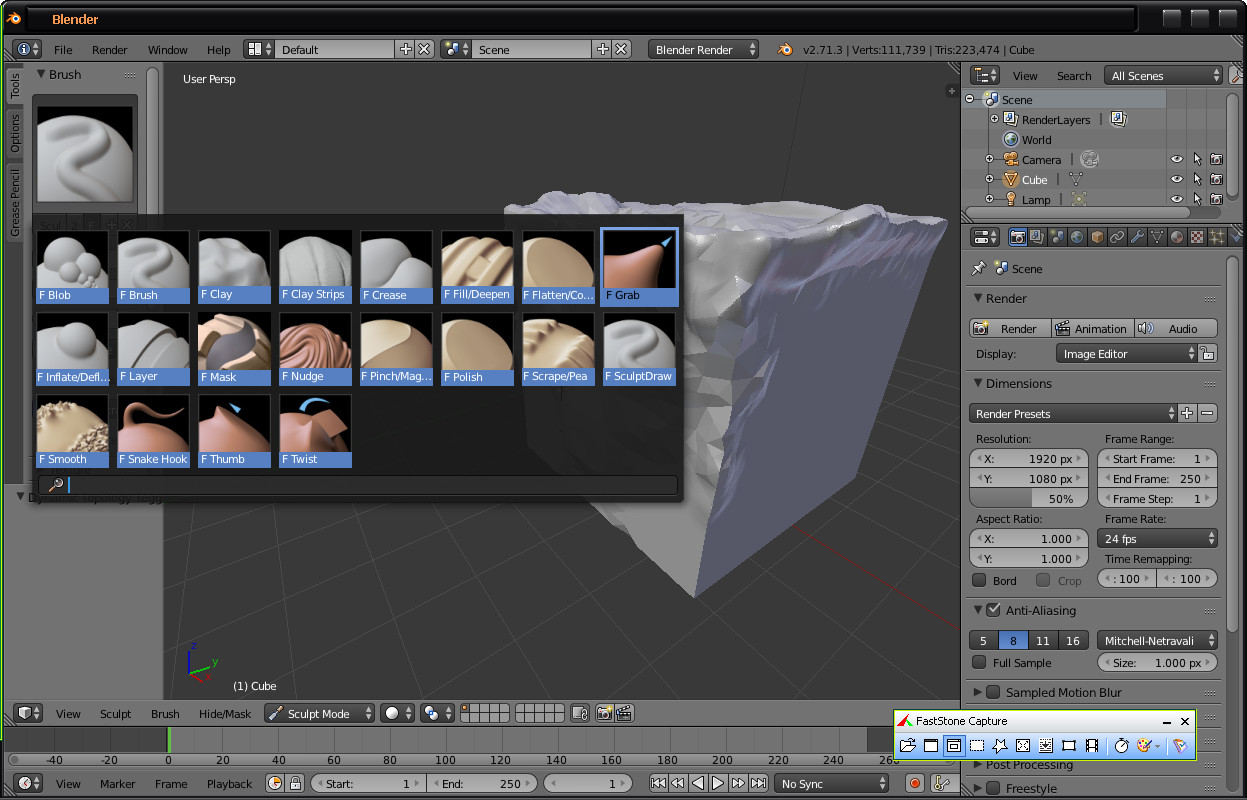Viewport: 1247px width, 800px height.
Task: Open the No Sync playback dropdown
Action: (x=834, y=783)
